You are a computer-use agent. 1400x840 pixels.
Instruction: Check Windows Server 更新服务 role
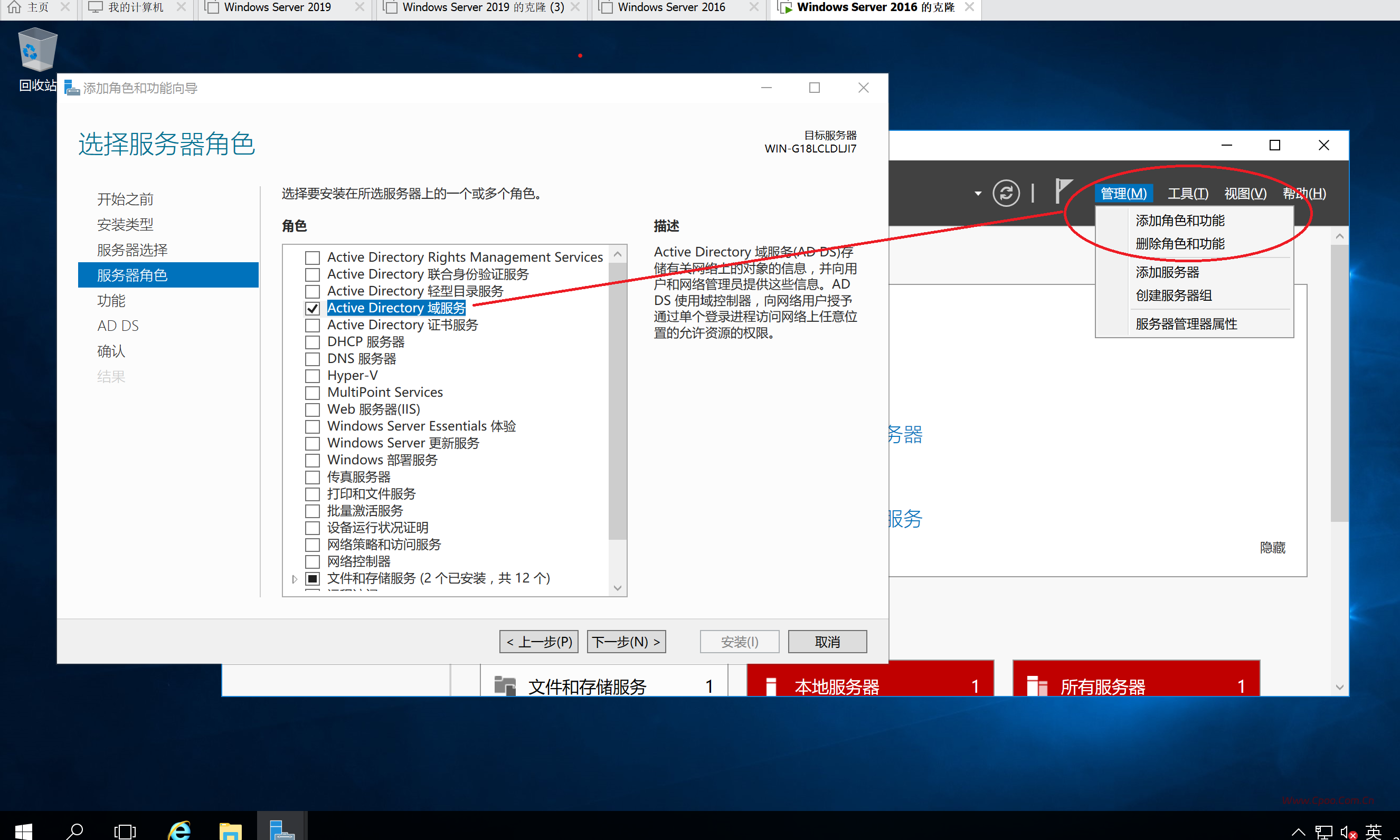[x=312, y=443]
